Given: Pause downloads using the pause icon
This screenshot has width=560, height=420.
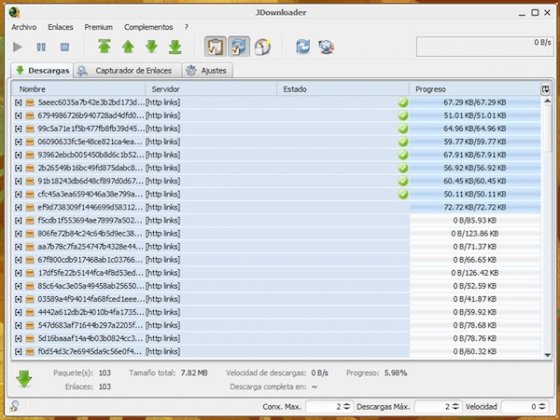Looking at the screenshot, I should pyautogui.click(x=41, y=47).
